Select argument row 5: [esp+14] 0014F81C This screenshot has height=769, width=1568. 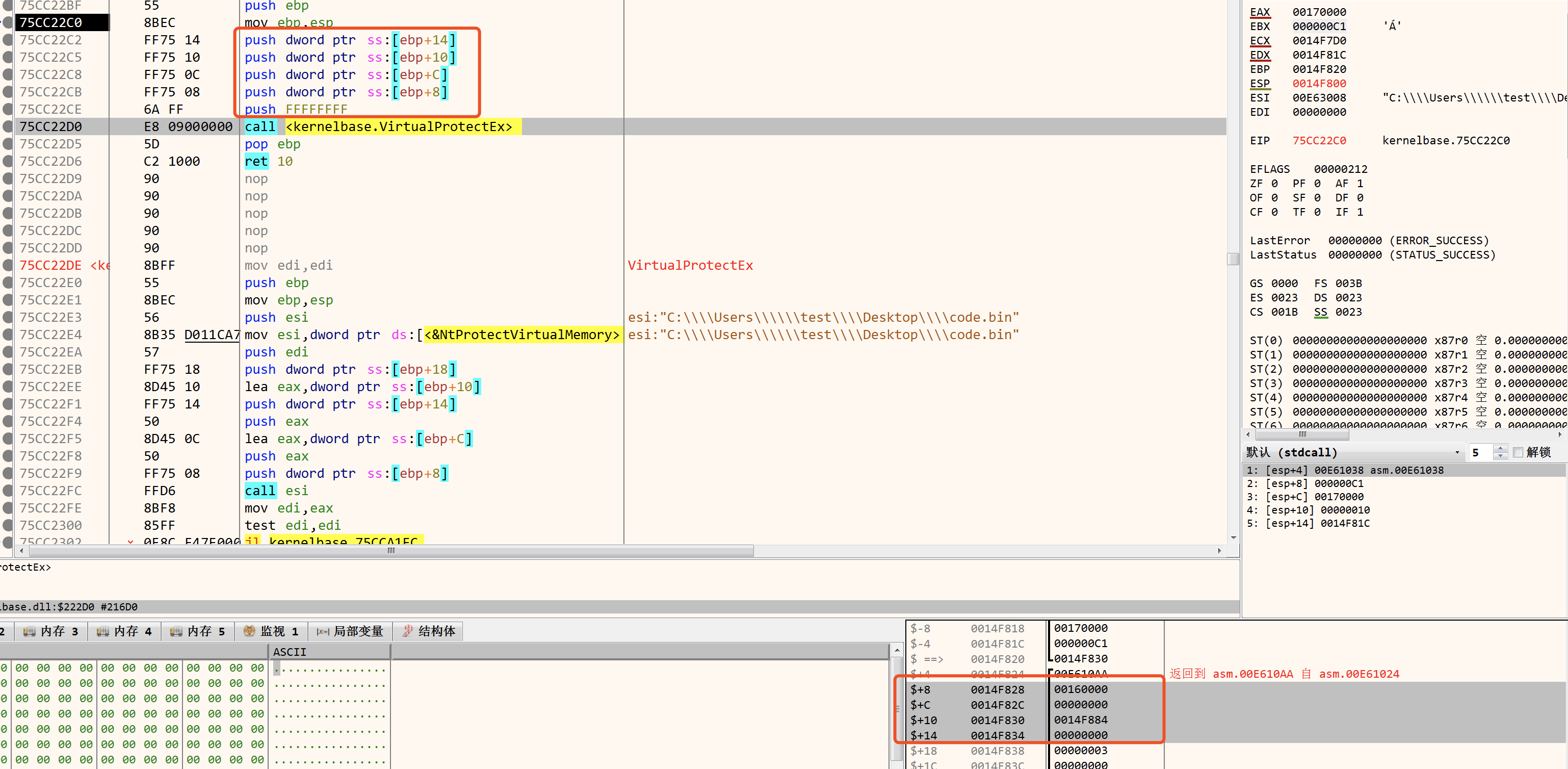pos(1404,524)
